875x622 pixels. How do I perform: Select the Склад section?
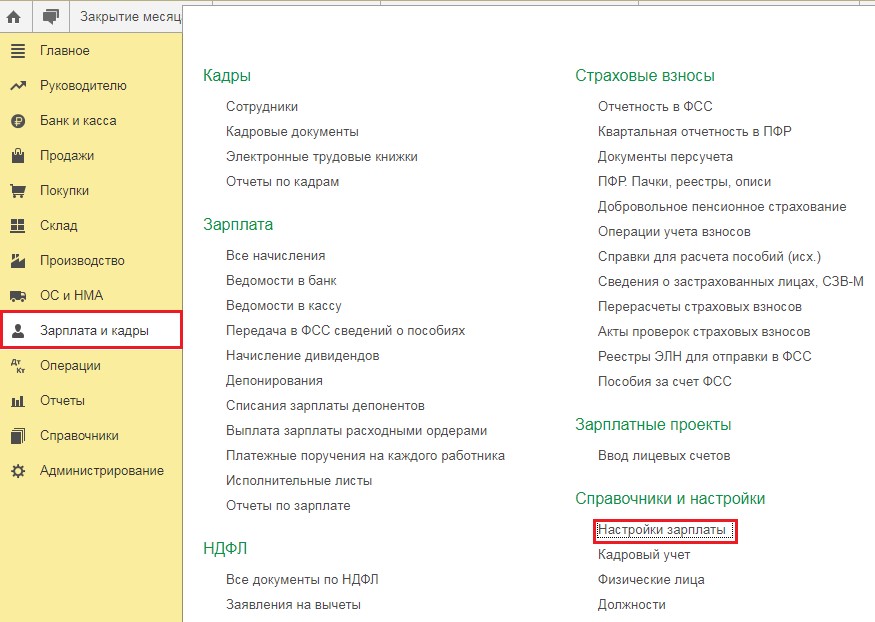(x=59, y=226)
